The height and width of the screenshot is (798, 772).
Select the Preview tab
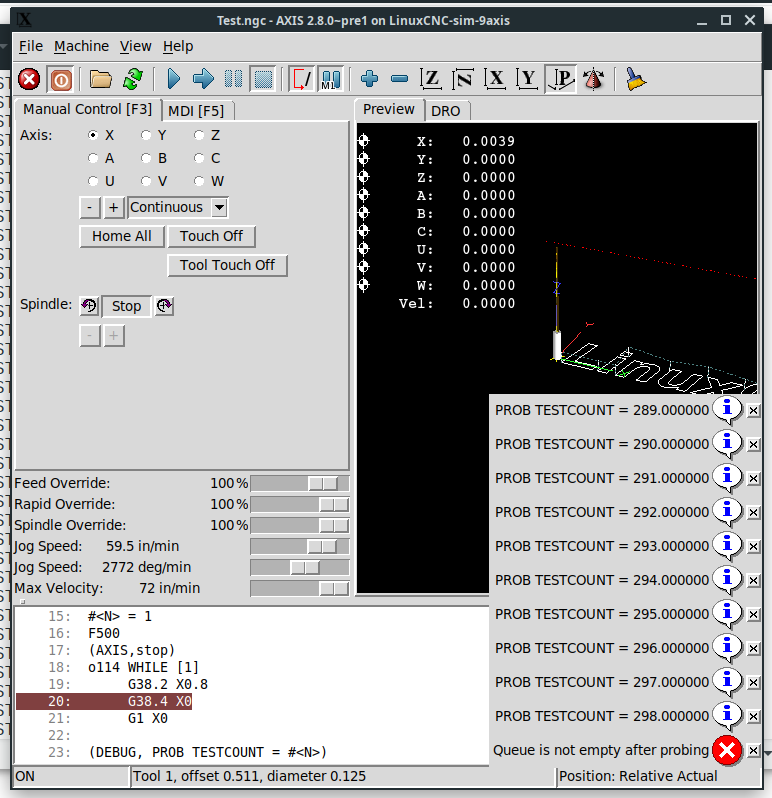(x=389, y=109)
